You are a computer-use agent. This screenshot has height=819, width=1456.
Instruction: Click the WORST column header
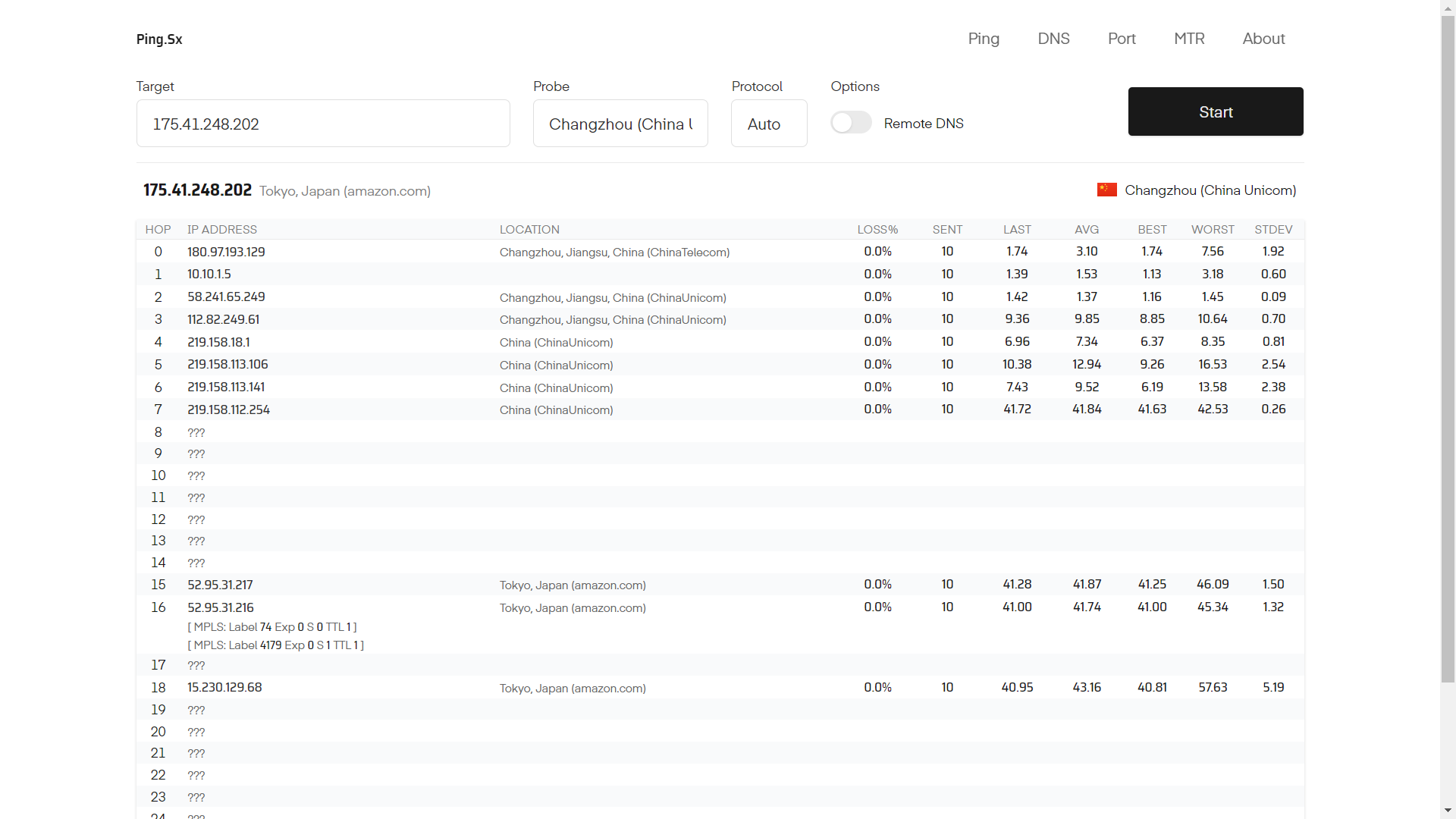click(1212, 230)
